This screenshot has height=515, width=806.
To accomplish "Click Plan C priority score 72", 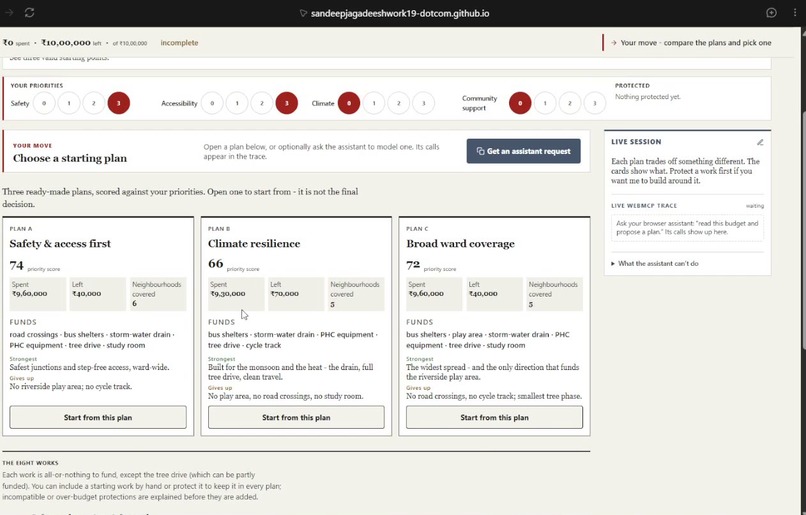I will point(413,265).
